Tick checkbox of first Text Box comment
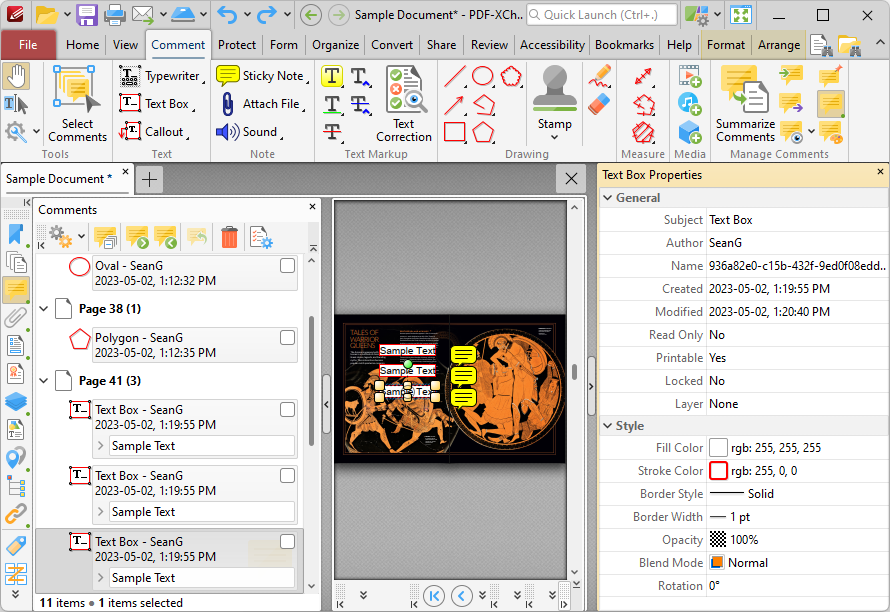Viewport: 890px width, 612px height. click(288, 409)
